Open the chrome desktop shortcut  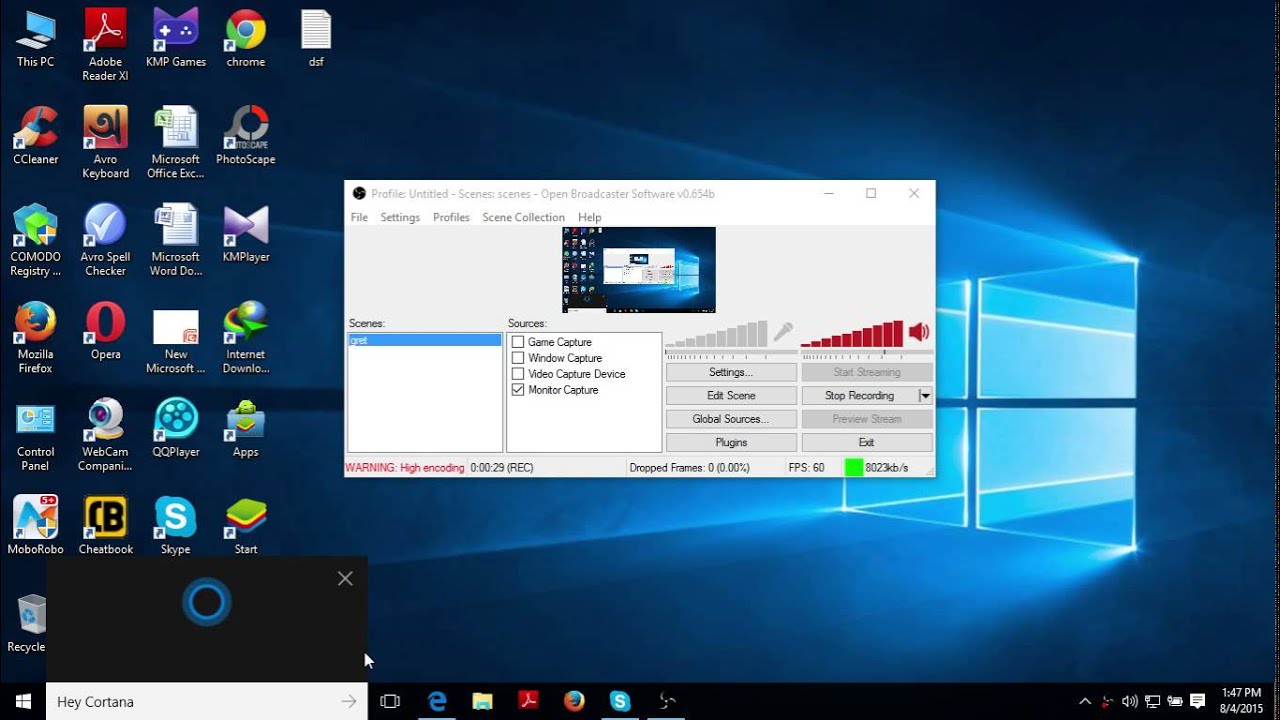click(246, 38)
